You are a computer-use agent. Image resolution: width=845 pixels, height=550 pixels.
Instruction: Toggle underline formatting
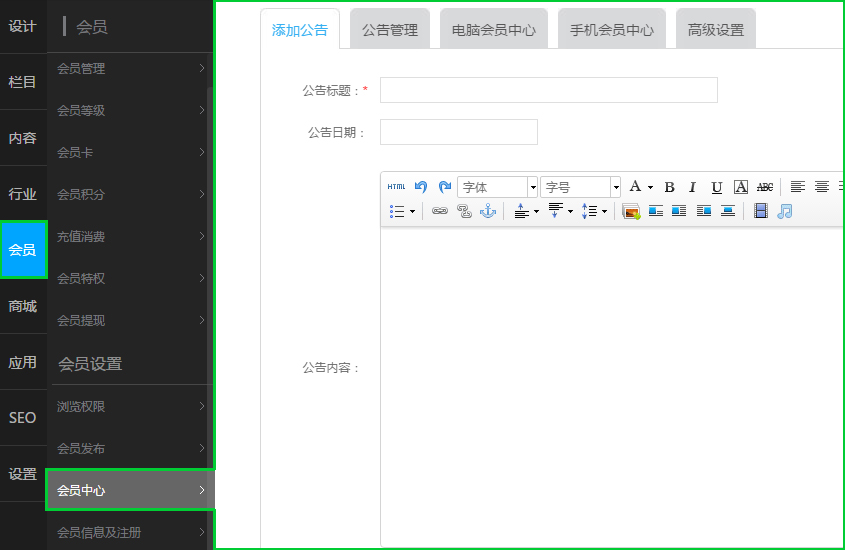pyautogui.click(x=716, y=187)
